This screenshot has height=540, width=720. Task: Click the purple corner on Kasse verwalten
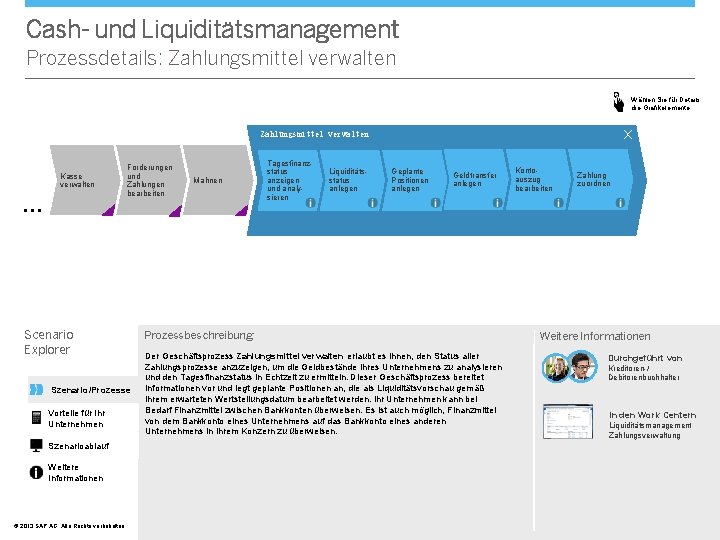pyautogui.click(x=109, y=210)
